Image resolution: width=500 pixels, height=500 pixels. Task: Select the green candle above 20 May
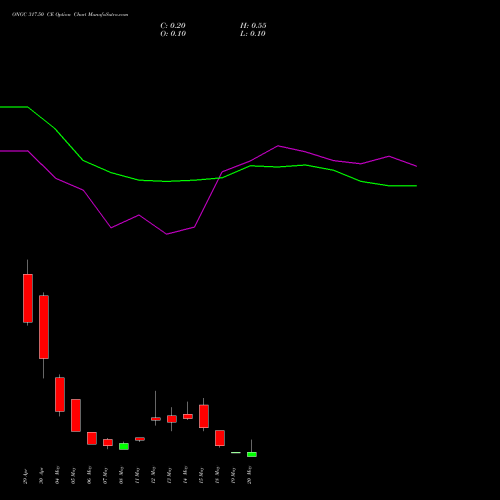252,454
